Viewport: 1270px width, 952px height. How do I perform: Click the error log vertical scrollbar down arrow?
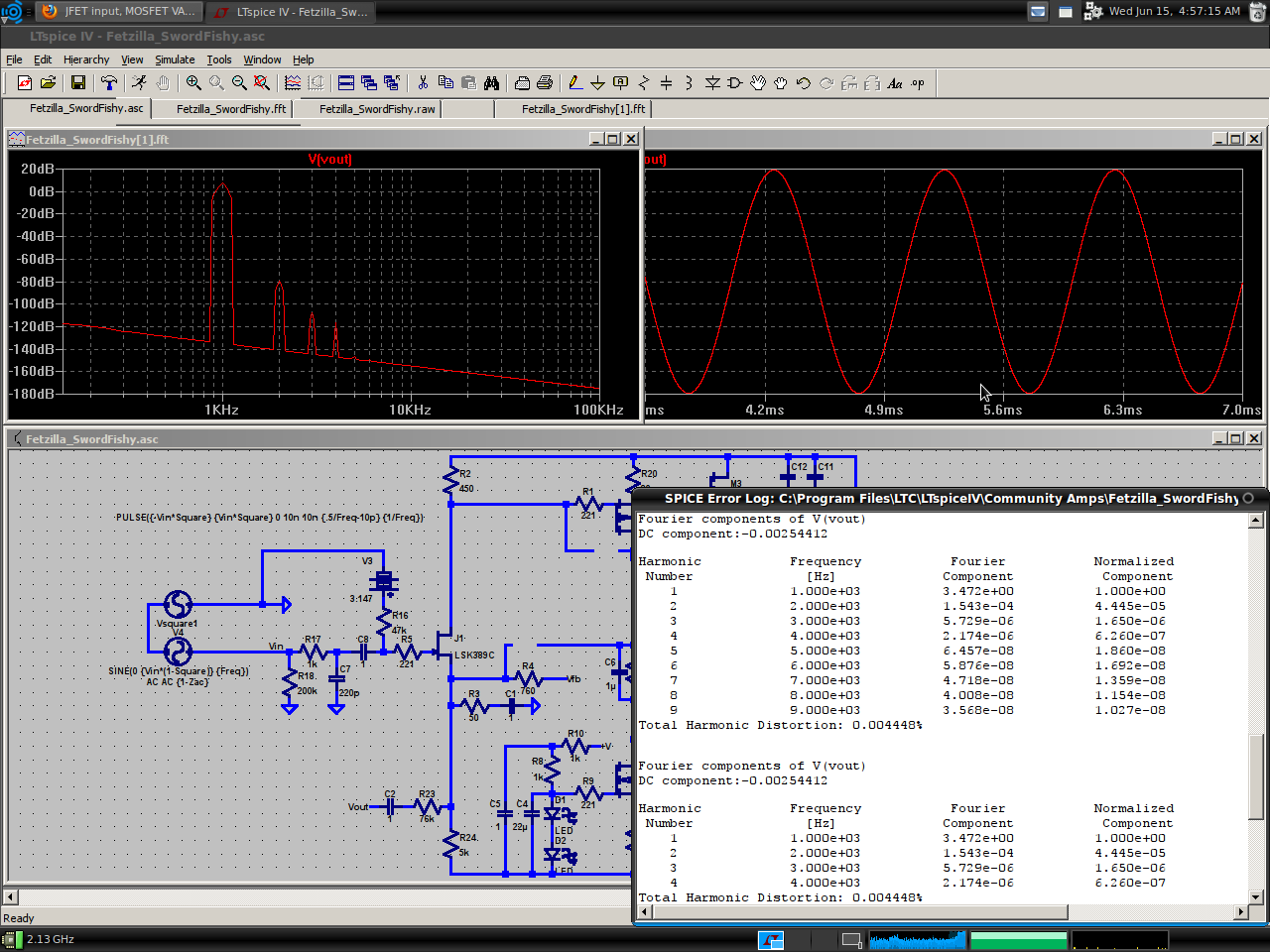pos(1255,896)
